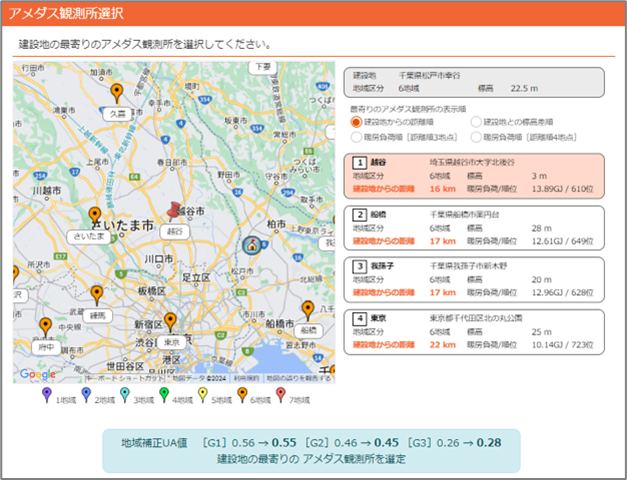This screenshot has height=480, width=627.
Task: Click the 標高 22.5 m value
Action: (x=524, y=88)
